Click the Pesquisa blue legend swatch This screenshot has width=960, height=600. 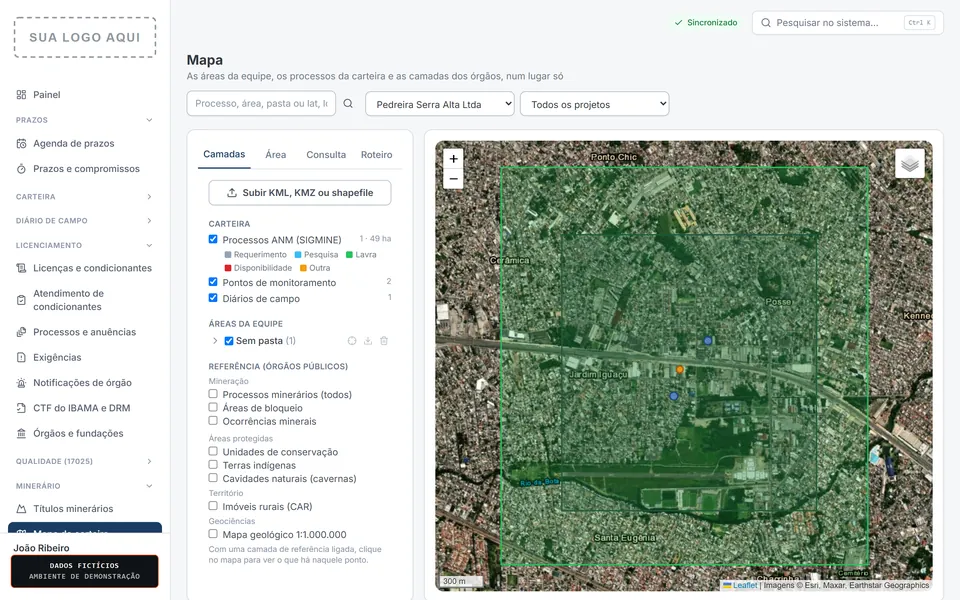[x=298, y=255]
